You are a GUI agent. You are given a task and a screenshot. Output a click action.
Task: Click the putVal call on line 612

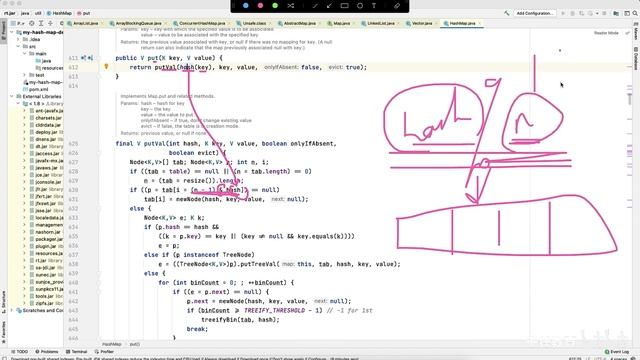166,67
